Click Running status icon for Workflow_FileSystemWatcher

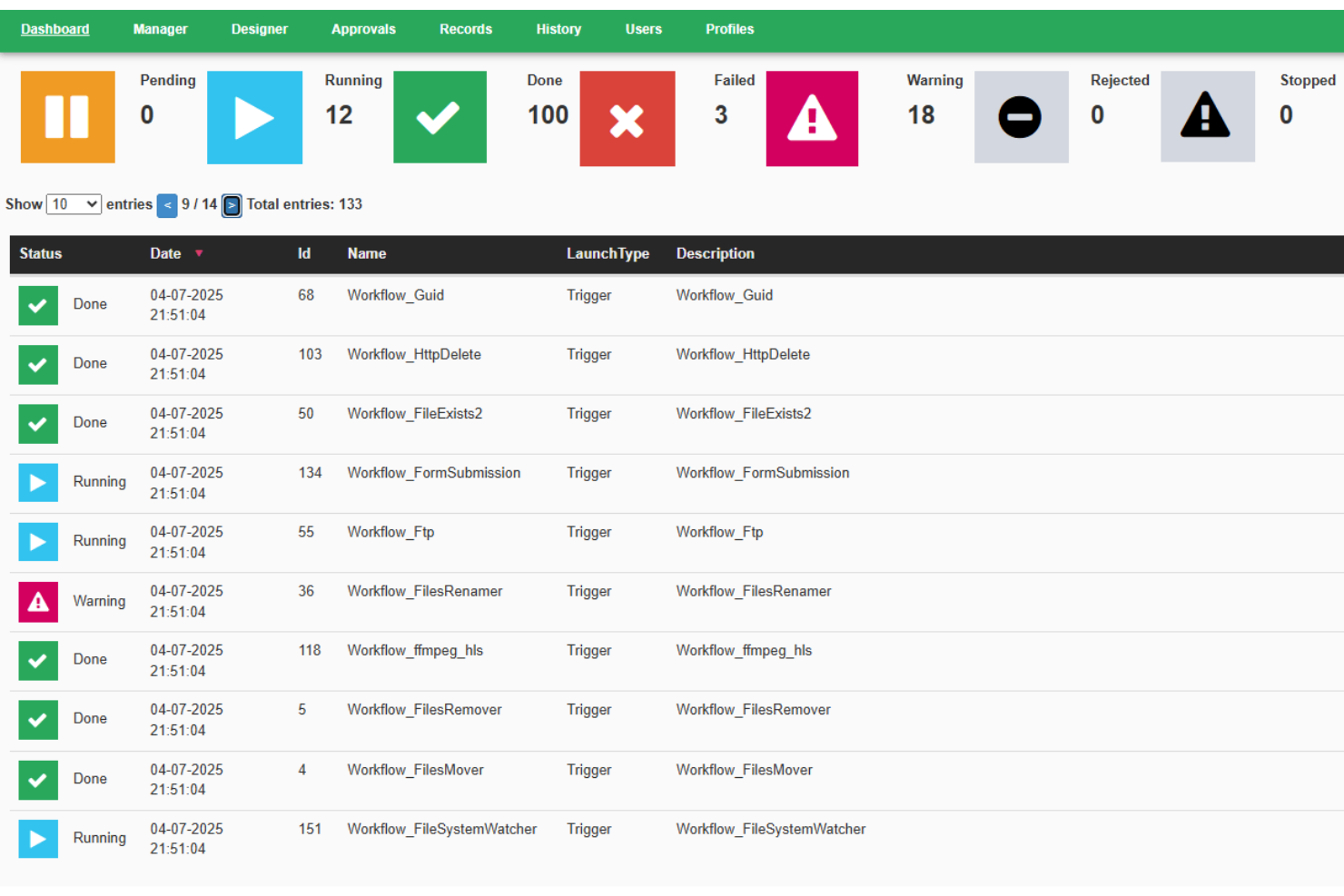[38, 839]
